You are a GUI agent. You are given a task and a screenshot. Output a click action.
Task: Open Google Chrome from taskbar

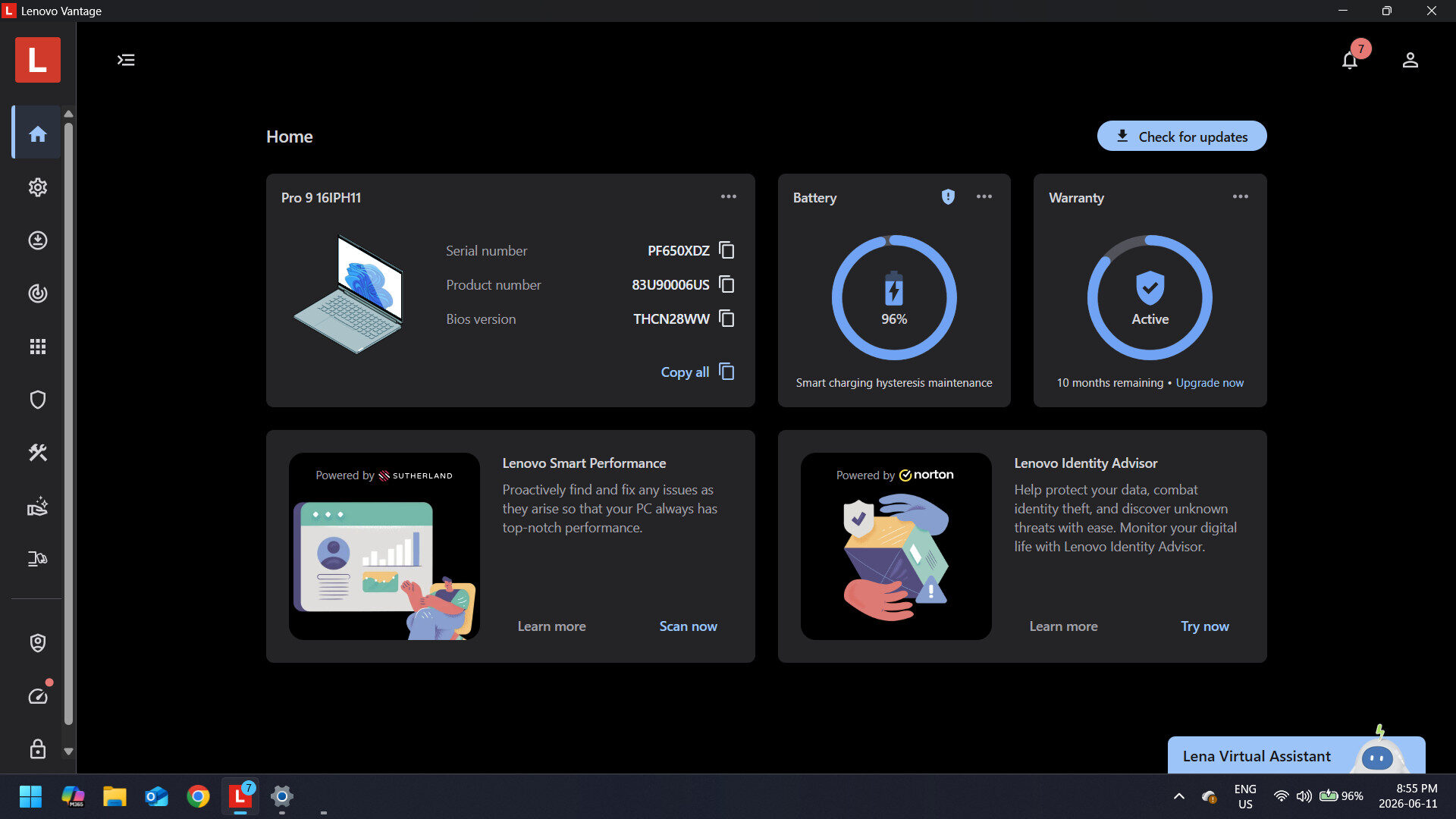198,796
